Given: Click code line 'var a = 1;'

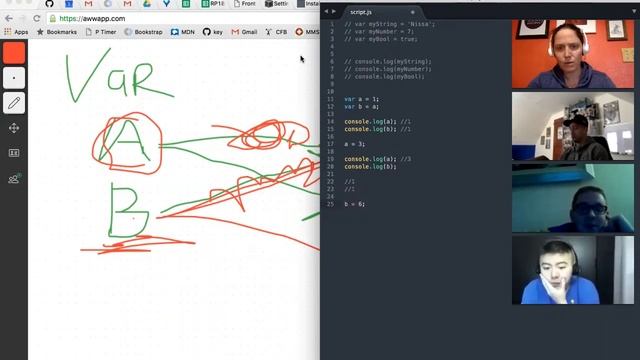Looking at the screenshot, I should pos(361,99).
